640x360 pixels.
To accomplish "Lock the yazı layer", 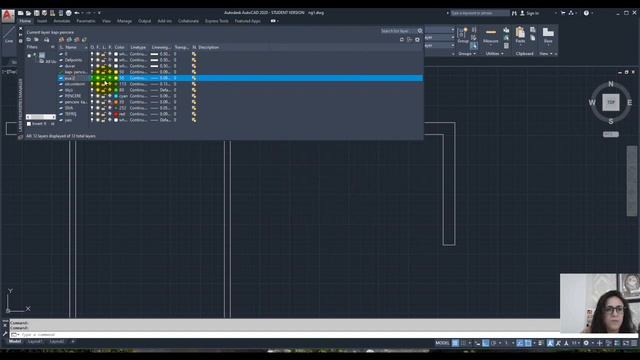I will pos(104,120).
